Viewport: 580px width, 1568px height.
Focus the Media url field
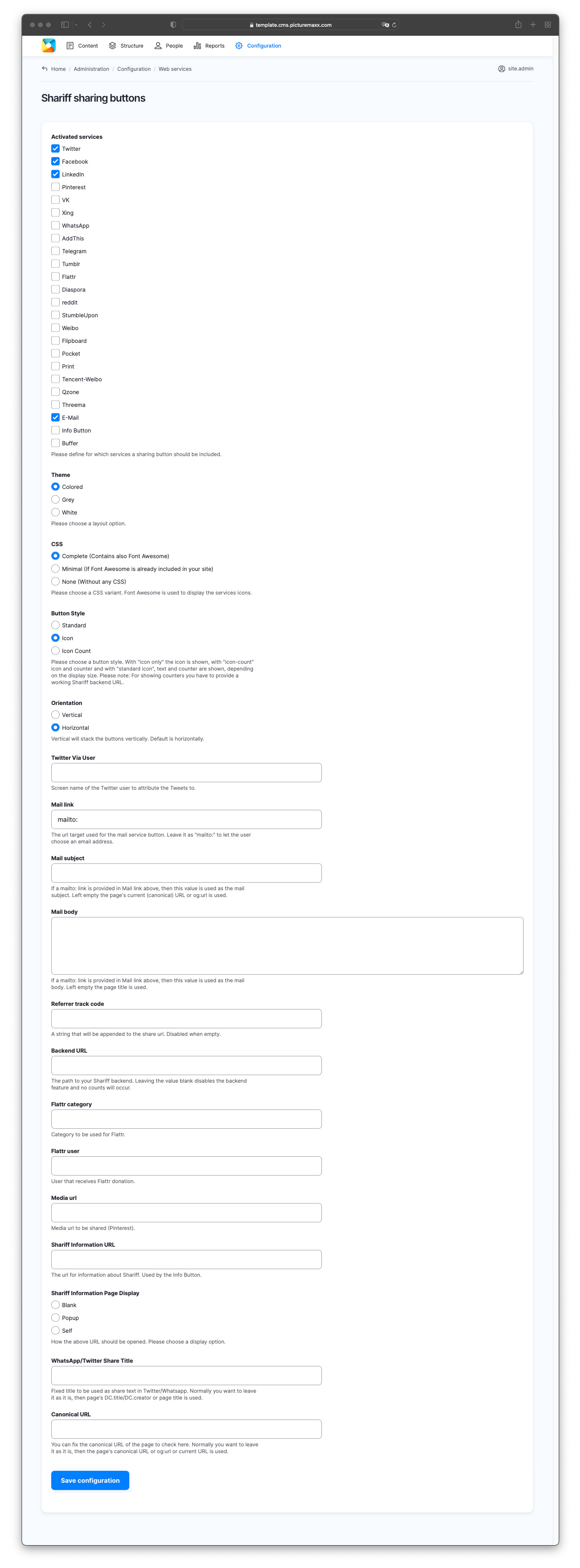click(x=187, y=1213)
